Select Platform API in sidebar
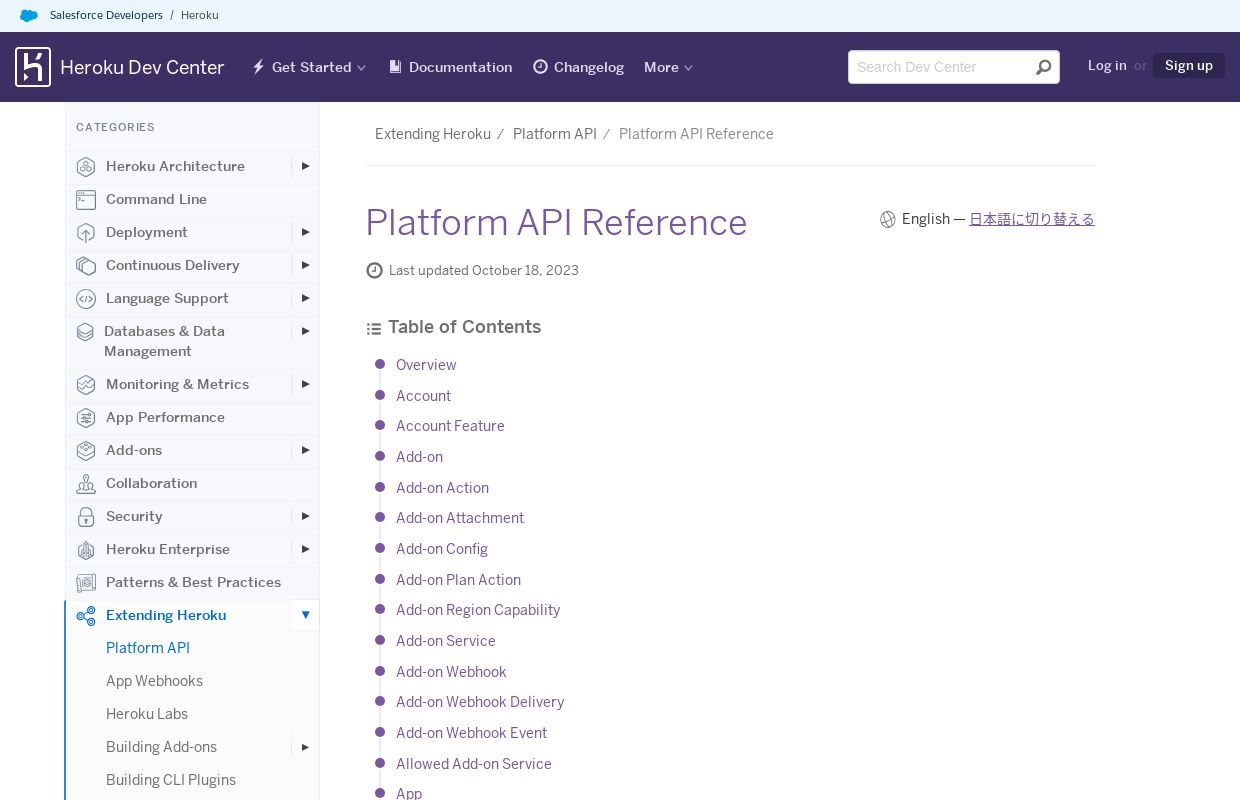Viewport: 1240px width, 800px height. click(x=148, y=648)
